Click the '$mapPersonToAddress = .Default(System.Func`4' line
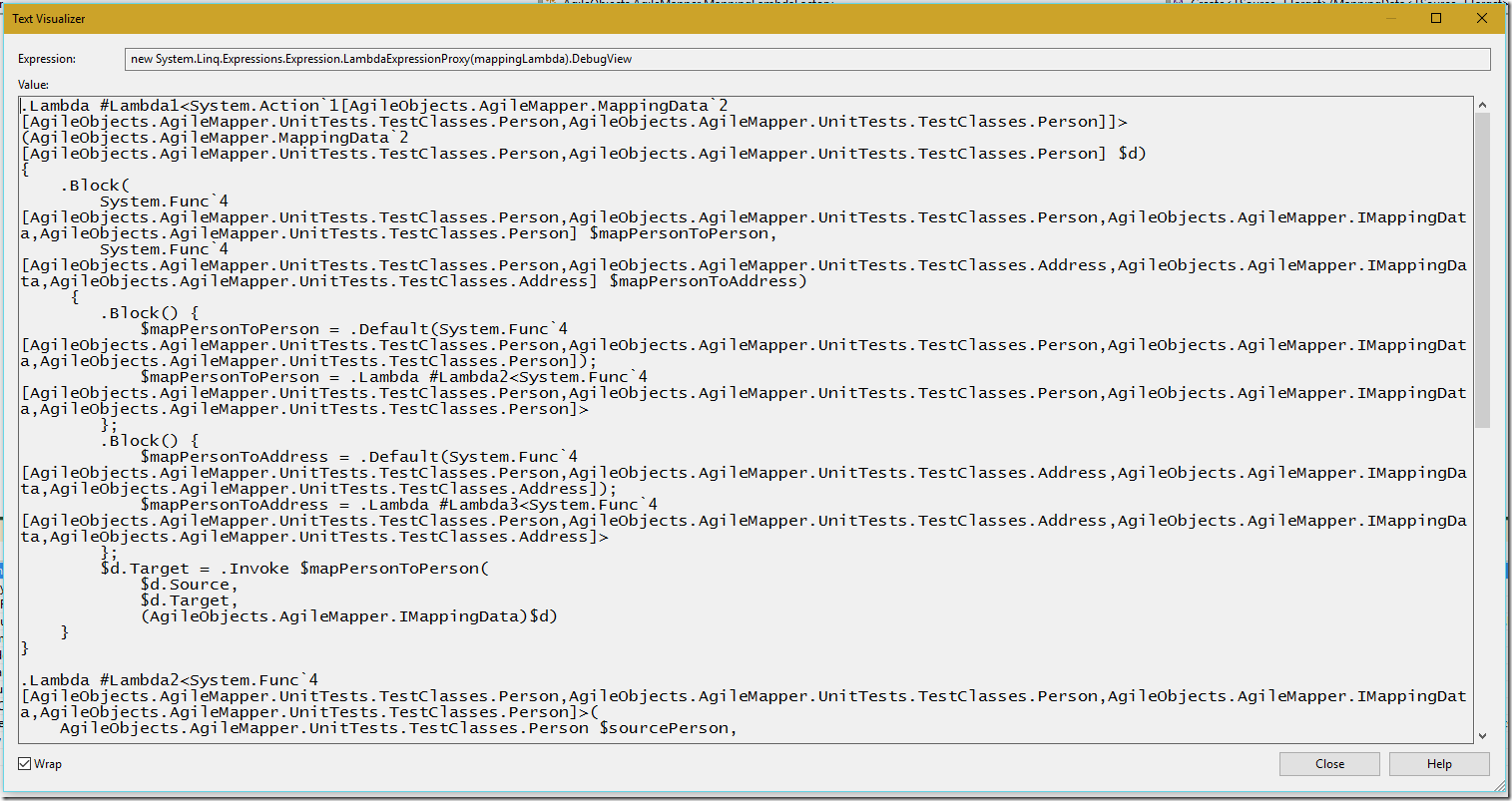This screenshot has height=801, width=1512. tap(358, 457)
